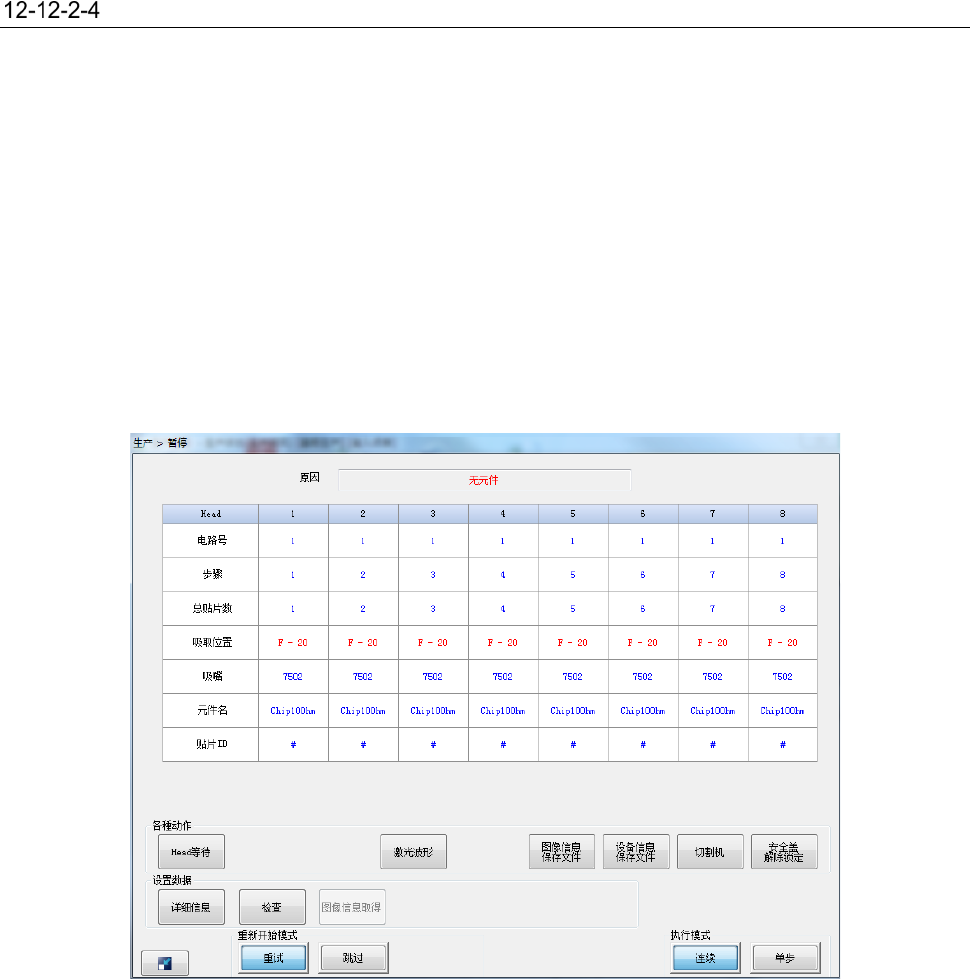Click 电路号 value for Head 5

573,541
